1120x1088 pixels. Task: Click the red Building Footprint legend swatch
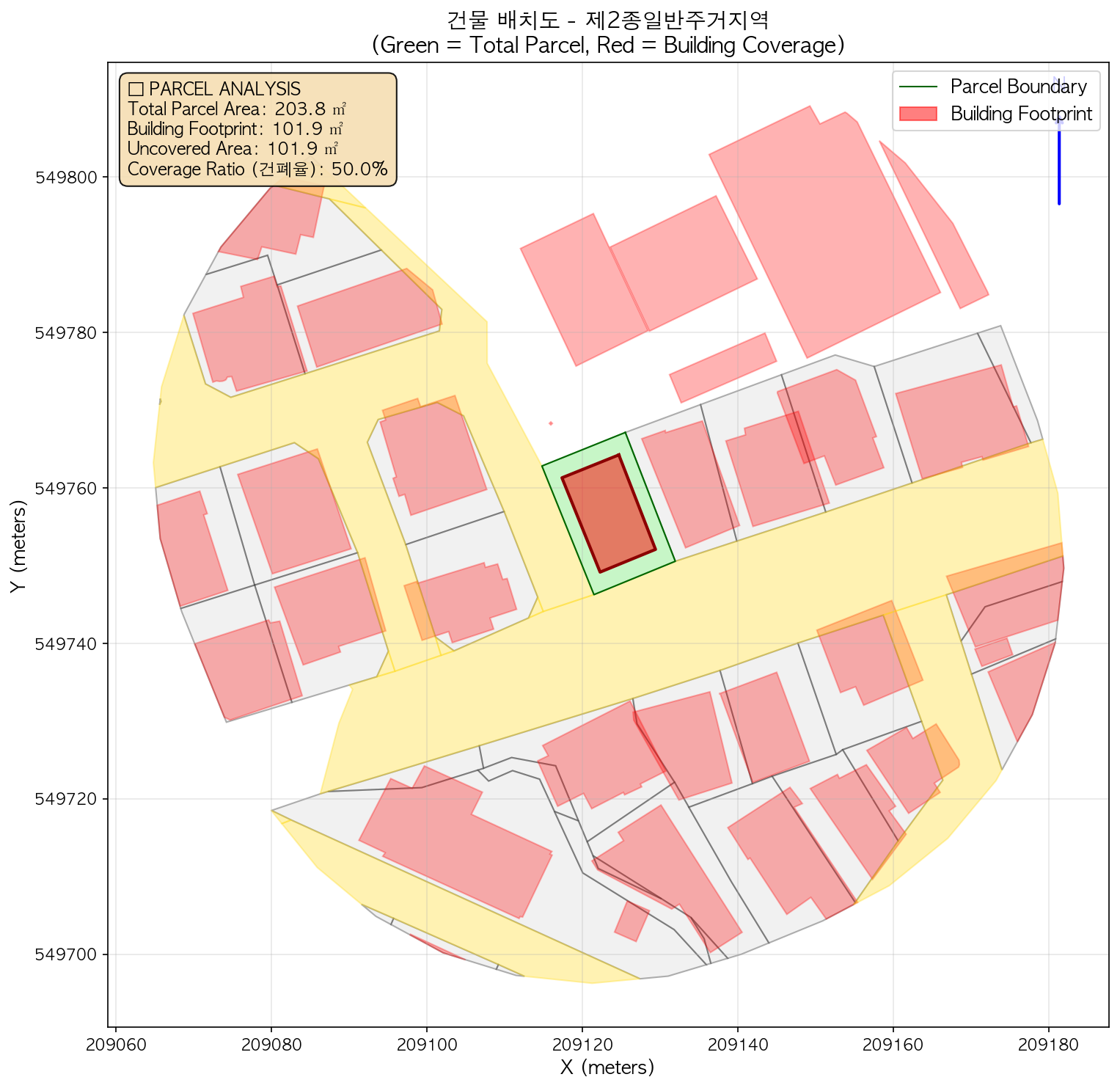click(917, 114)
